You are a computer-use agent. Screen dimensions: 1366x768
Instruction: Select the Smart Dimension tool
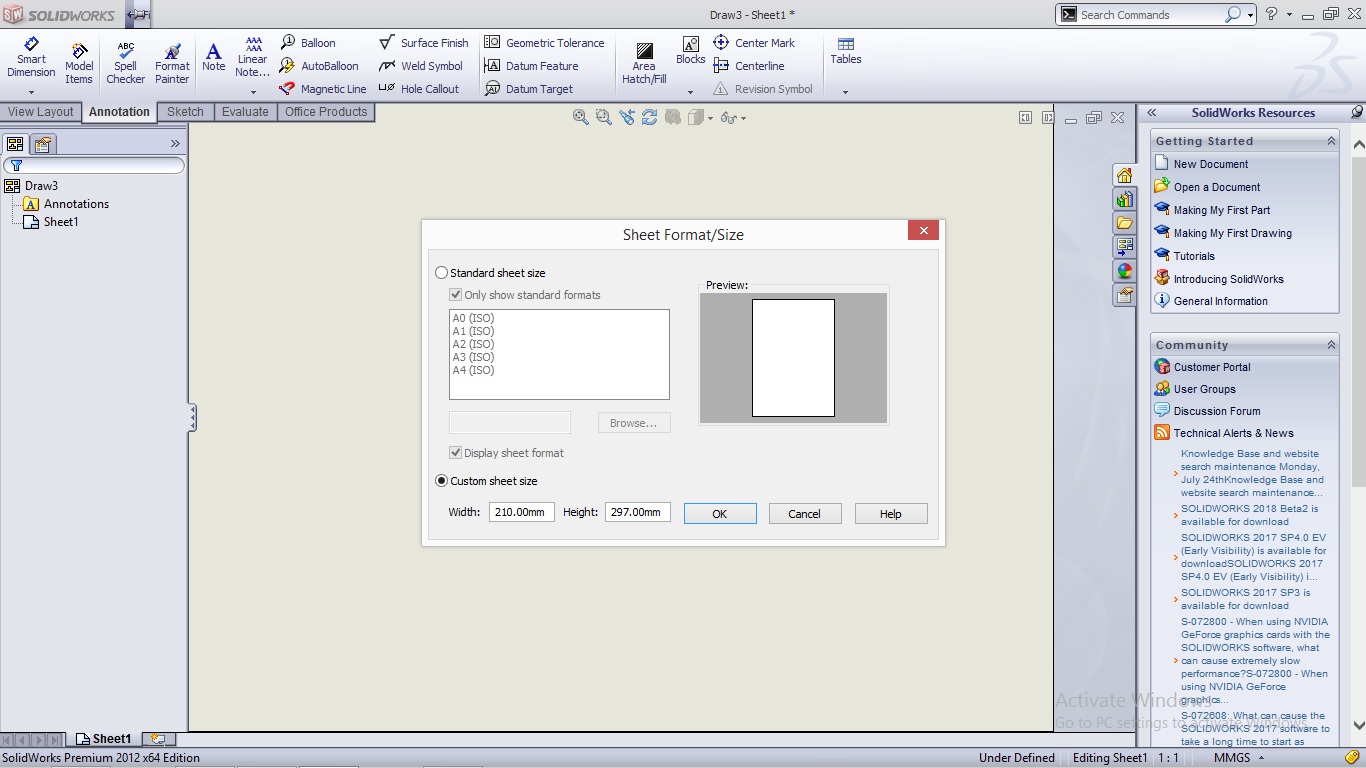30,60
